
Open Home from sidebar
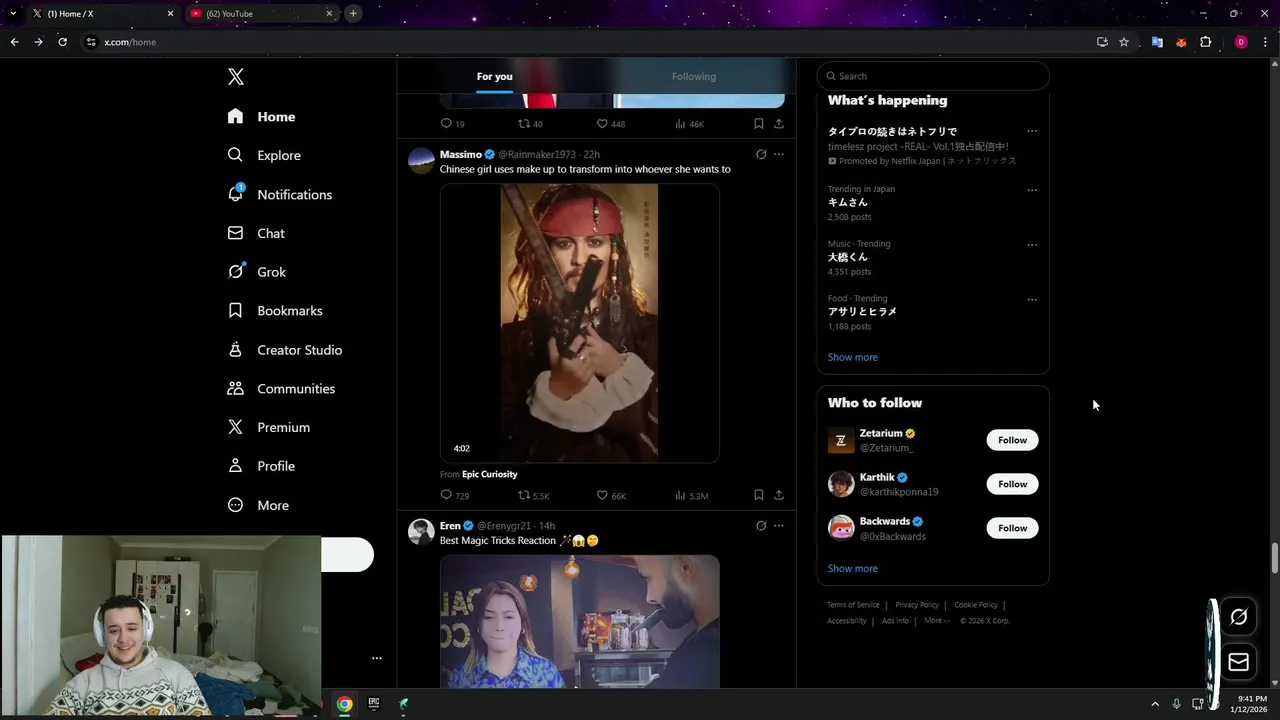coord(261,116)
